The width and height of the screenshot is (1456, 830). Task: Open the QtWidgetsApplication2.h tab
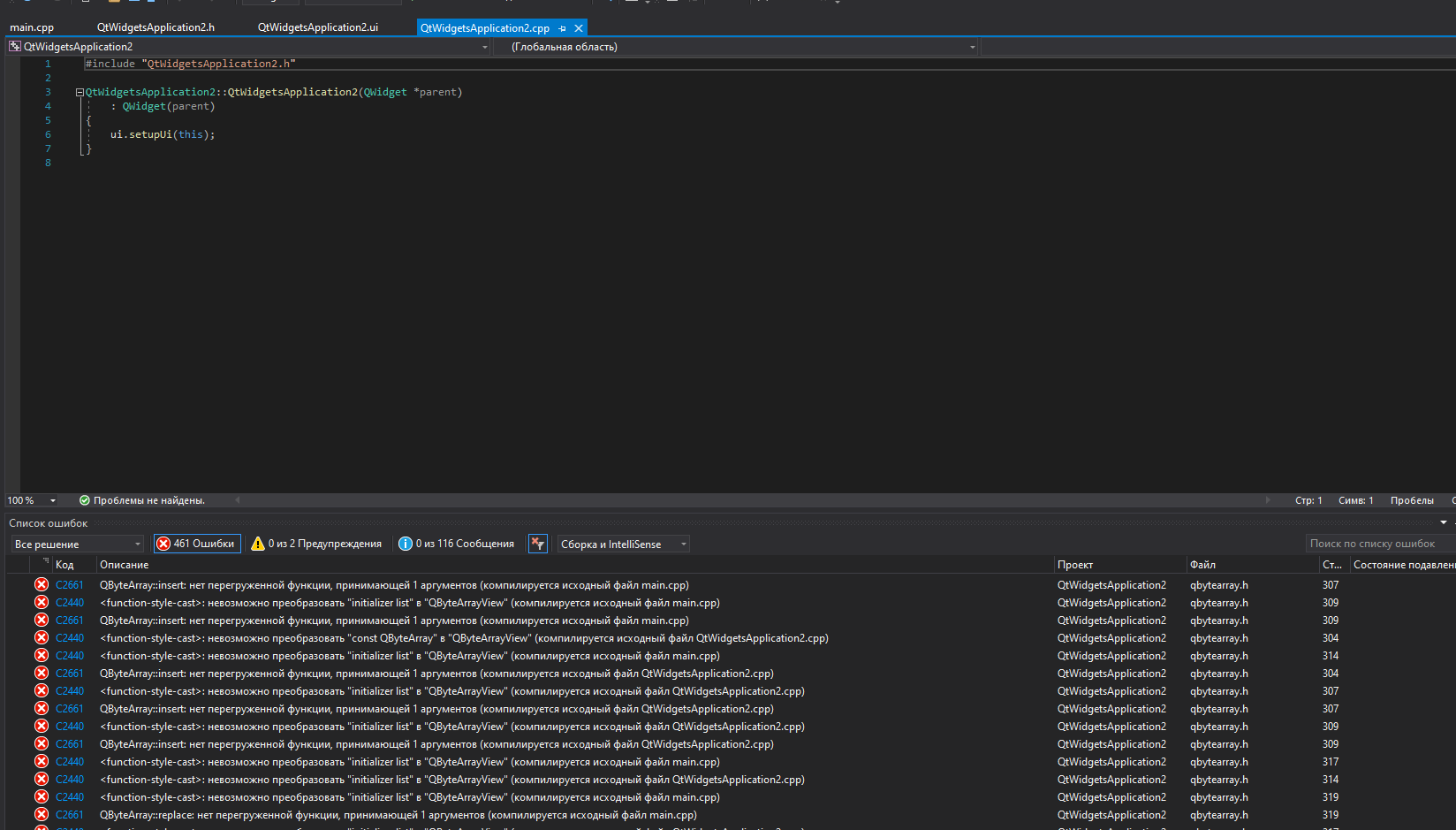click(x=155, y=27)
